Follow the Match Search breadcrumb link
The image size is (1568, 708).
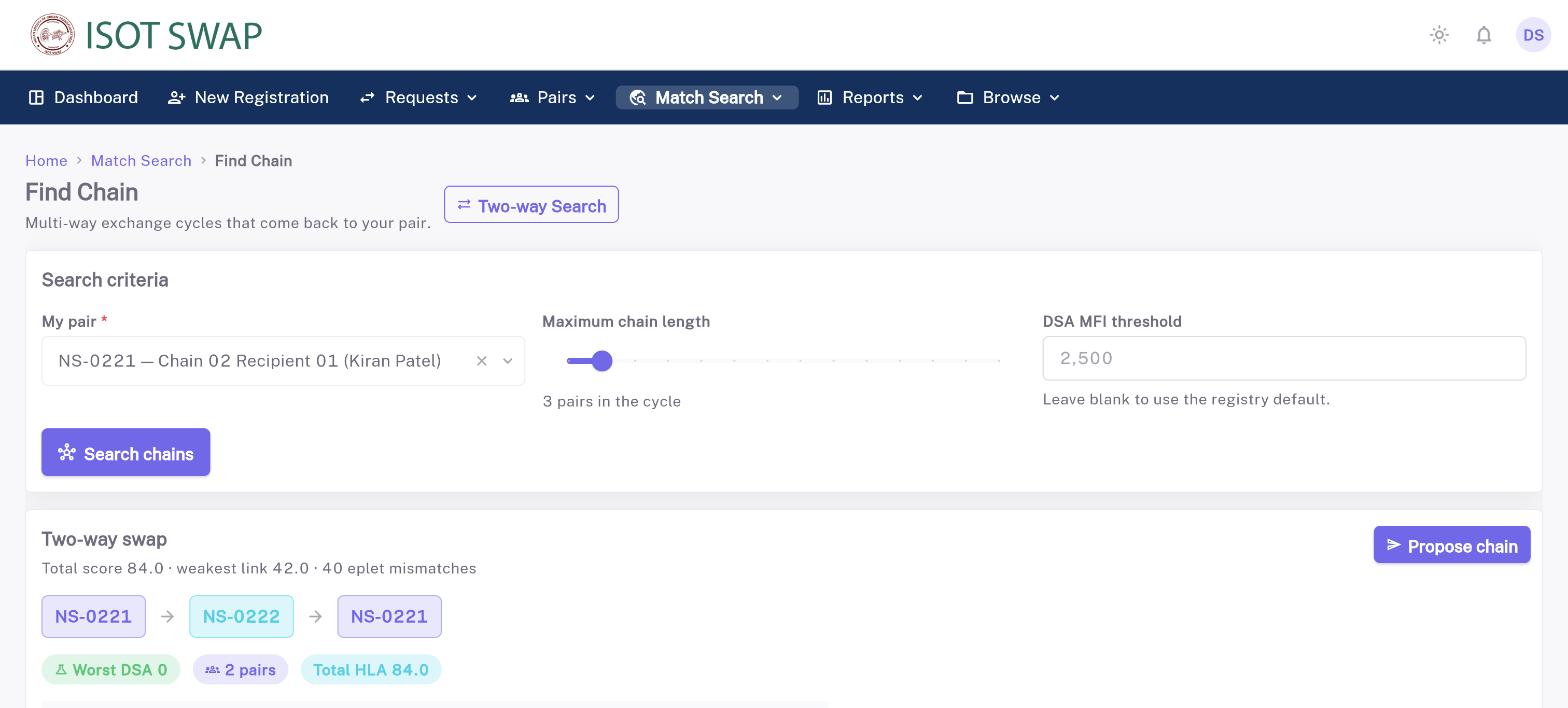click(141, 161)
